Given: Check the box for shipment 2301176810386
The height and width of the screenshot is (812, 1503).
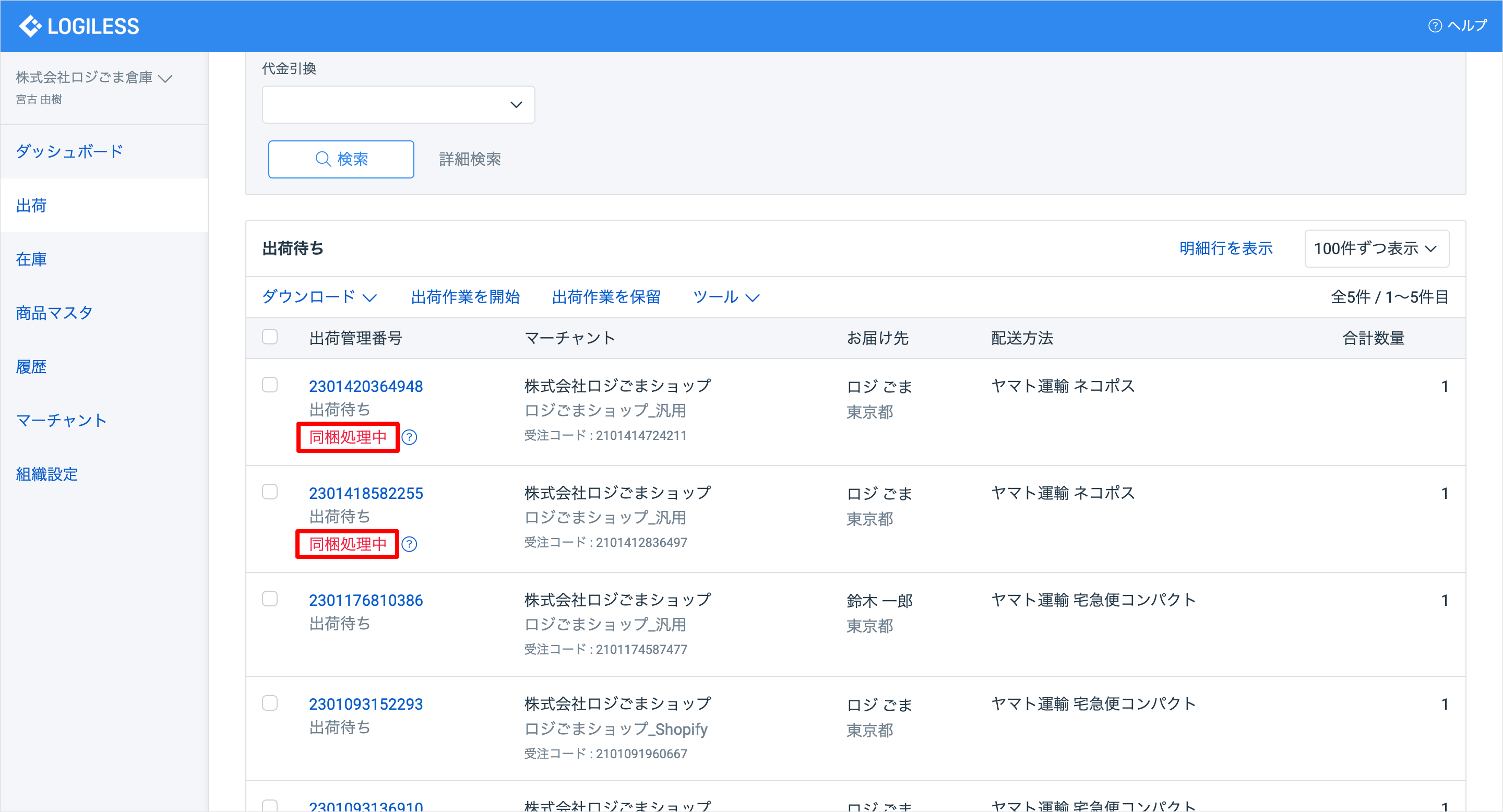Looking at the screenshot, I should tap(270, 599).
